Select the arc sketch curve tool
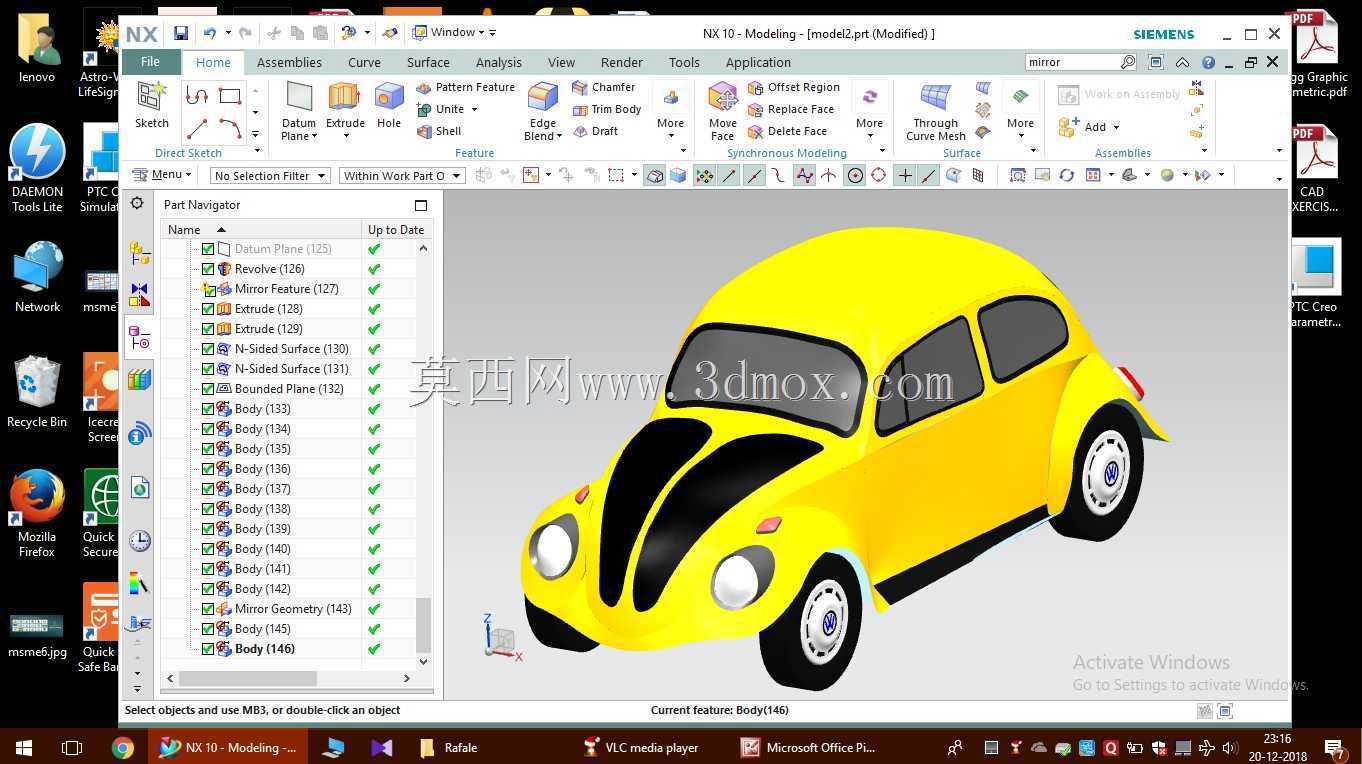 click(x=230, y=128)
